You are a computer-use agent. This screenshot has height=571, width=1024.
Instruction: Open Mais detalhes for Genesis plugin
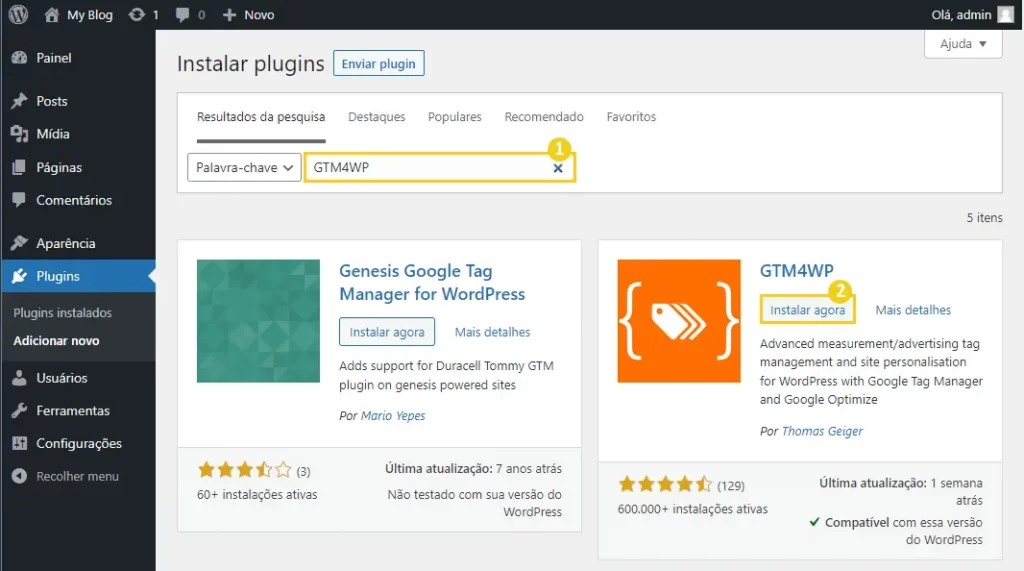tap(492, 332)
